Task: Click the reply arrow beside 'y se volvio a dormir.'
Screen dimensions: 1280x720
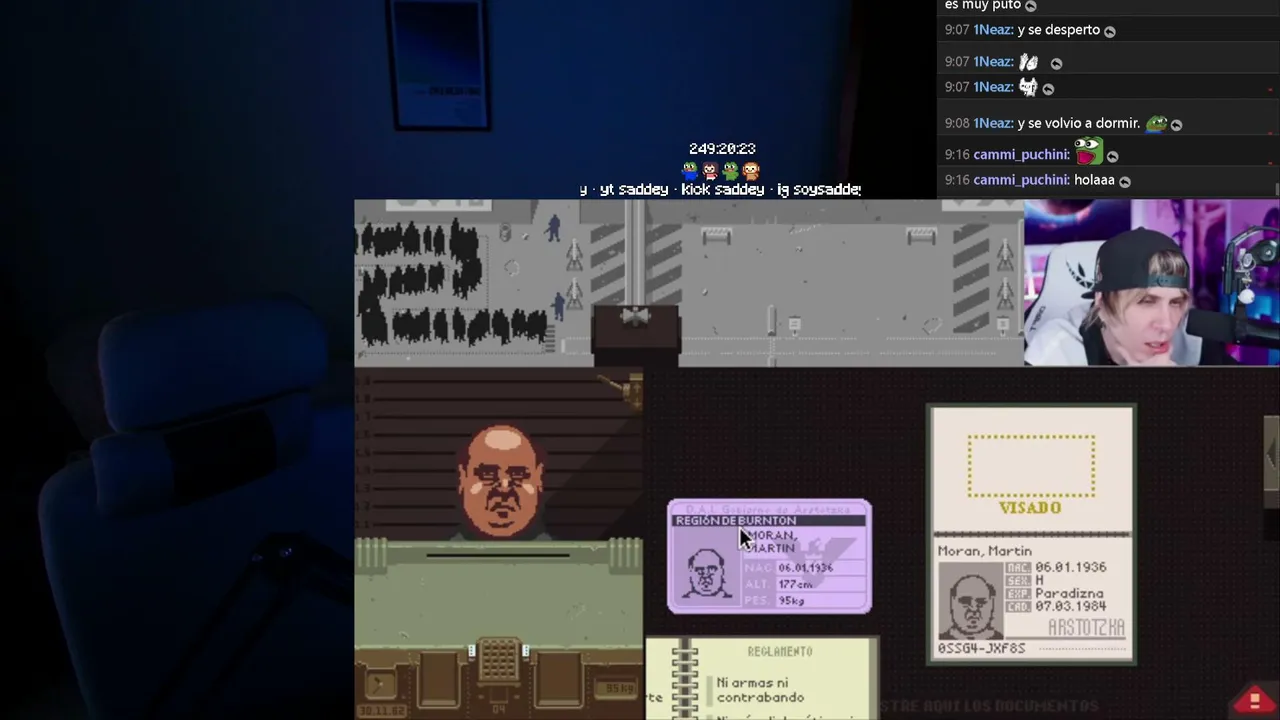Action: [x=1176, y=125]
